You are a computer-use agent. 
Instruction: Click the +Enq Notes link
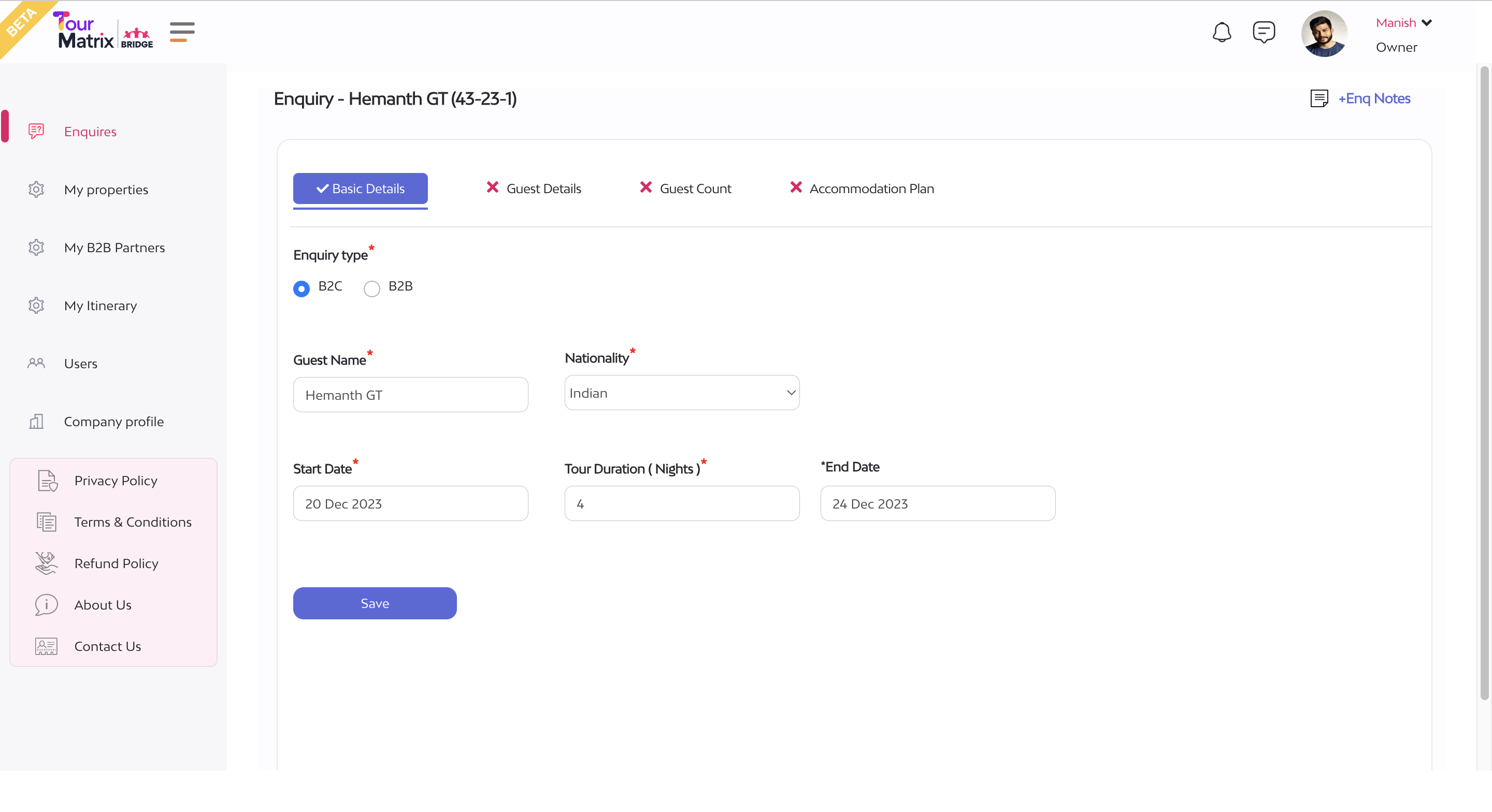pos(1373,98)
